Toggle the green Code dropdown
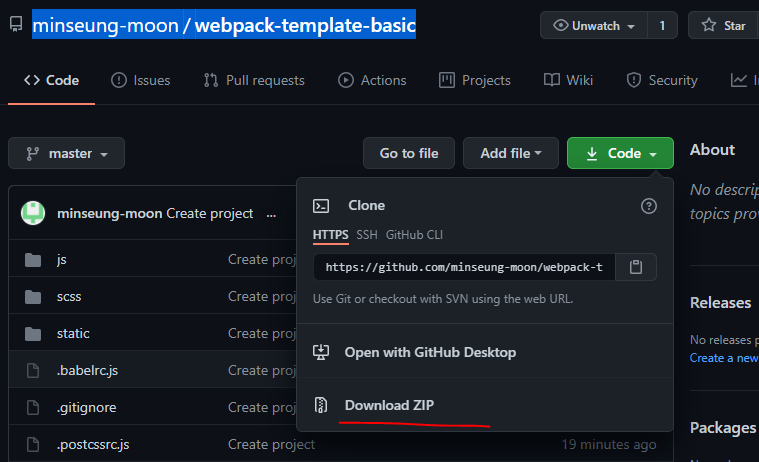This screenshot has width=759, height=462. [620, 154]
